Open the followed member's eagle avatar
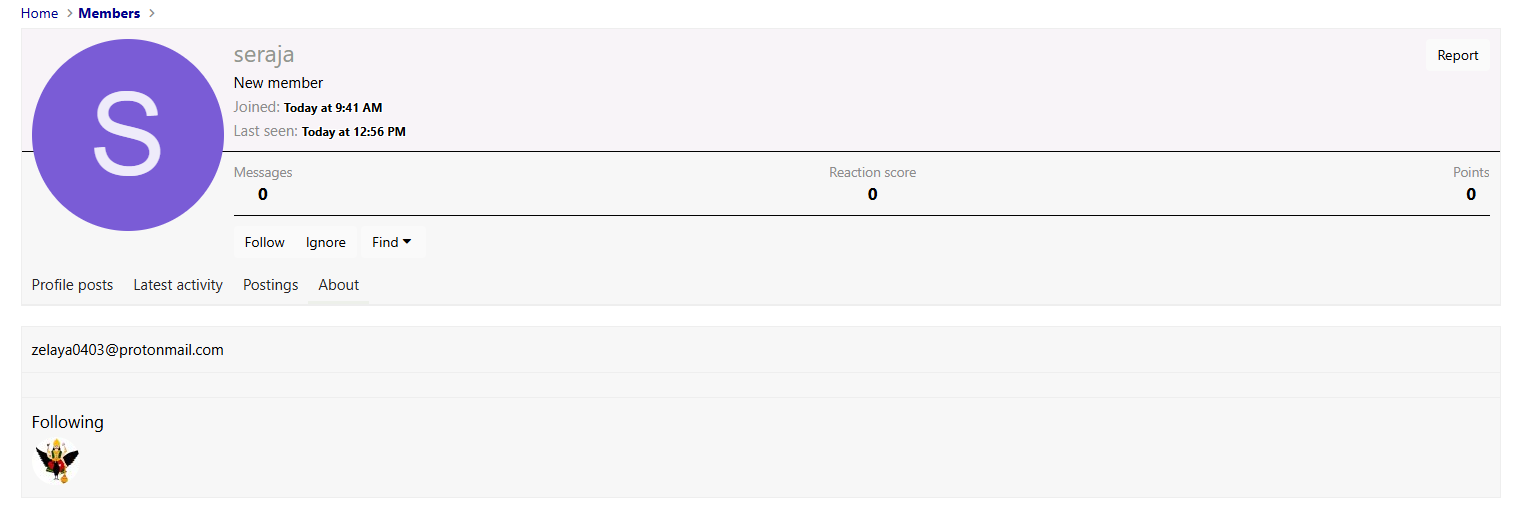The height and width of the screenshot is (515, 1534). [x=56, y=461]
